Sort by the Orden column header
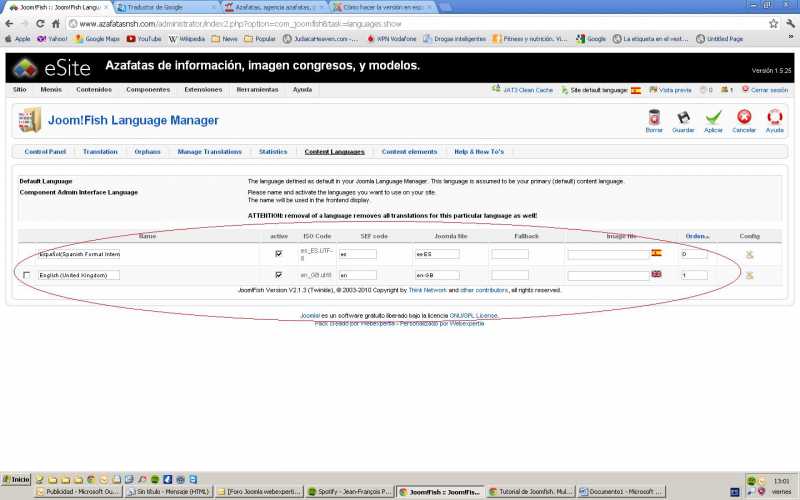This screenshot has width=800, height=500. click(697, 236)
